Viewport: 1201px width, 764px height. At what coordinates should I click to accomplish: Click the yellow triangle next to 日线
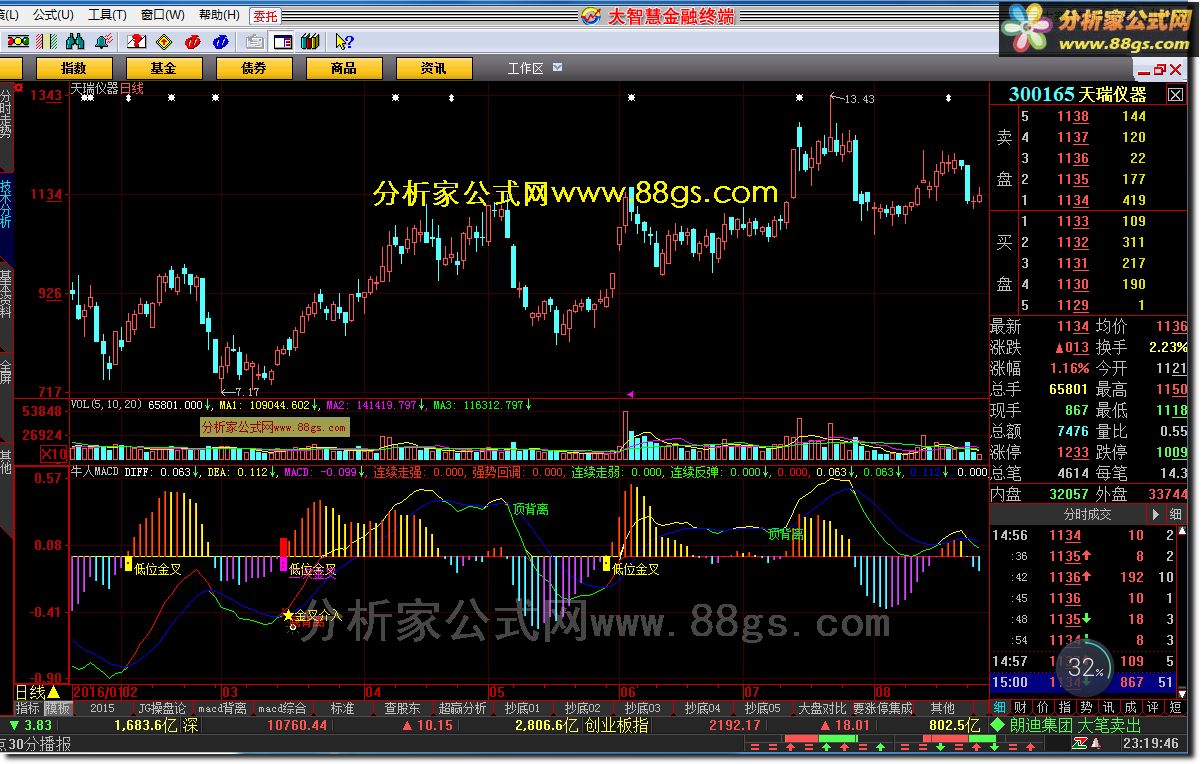point(54,691)
